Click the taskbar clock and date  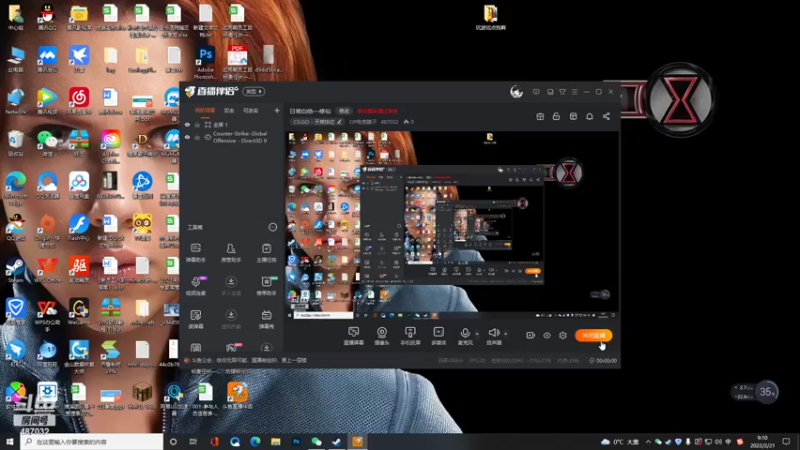[x=763, y=441]
